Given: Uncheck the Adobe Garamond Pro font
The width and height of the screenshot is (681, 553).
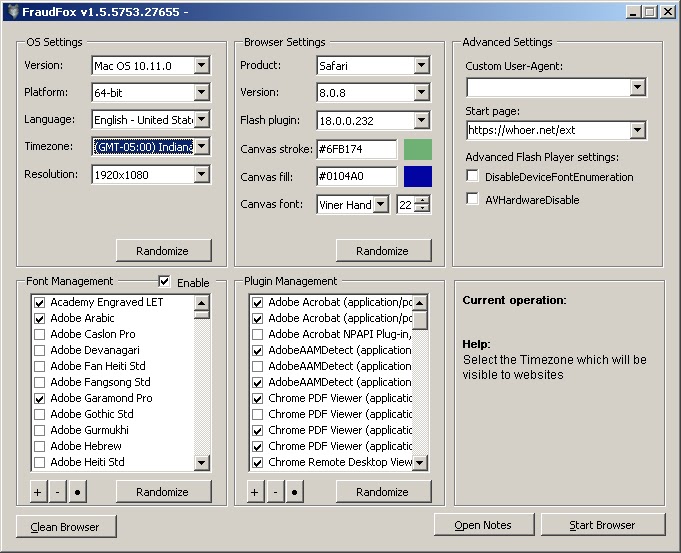Looking at the screenshot, I should [x=40, y=398].
